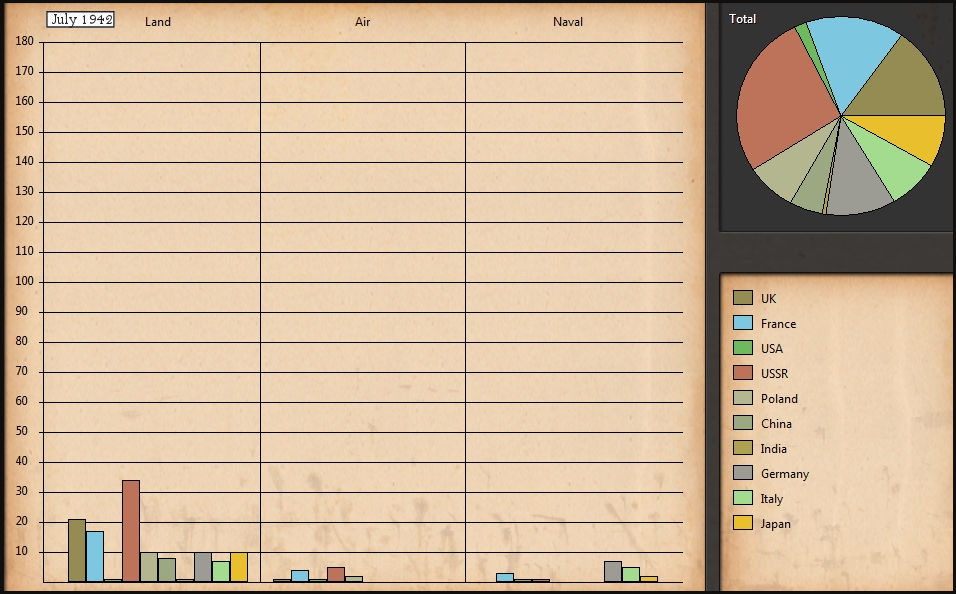Select the Poland label in legend
956x594 pixels.
[x=779, y=398]
